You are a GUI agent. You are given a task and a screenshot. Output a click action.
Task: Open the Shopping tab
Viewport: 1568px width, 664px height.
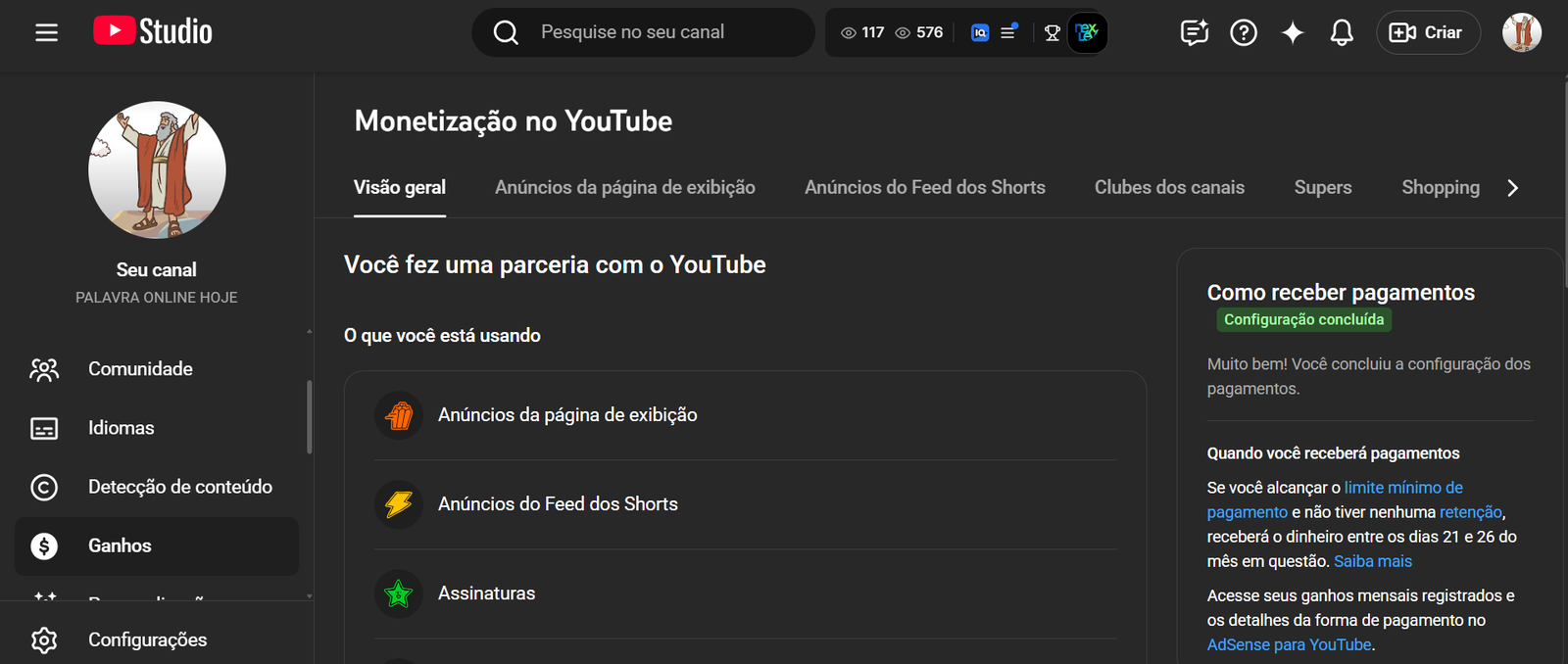click(1441, 187)
